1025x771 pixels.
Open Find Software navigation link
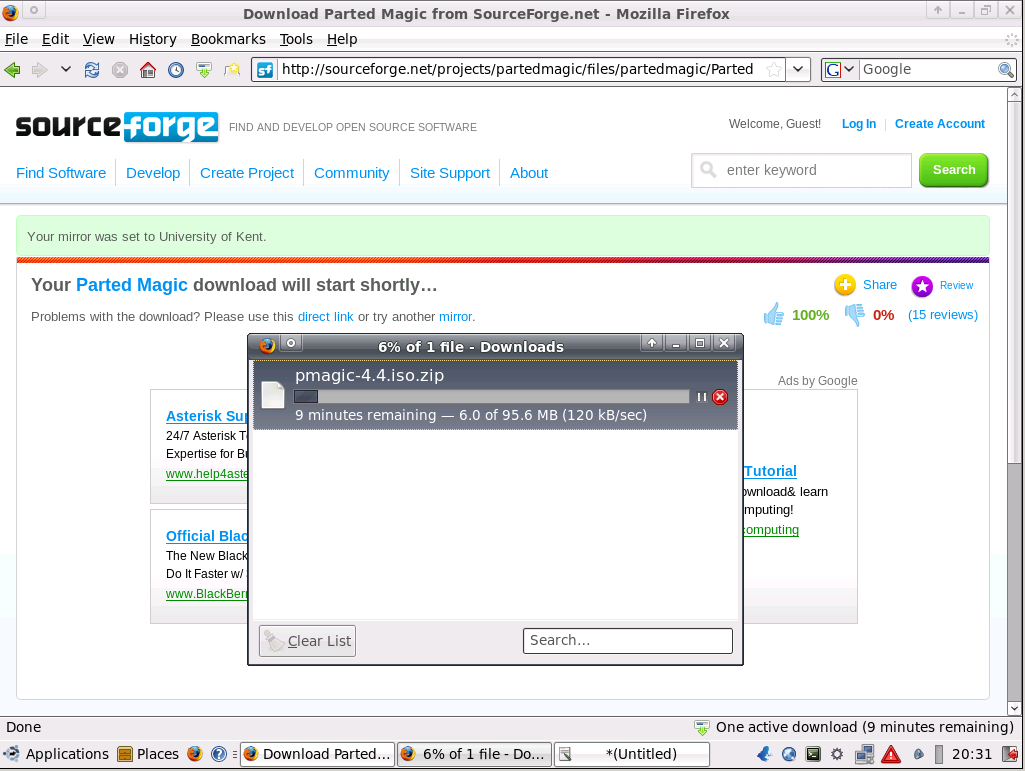[61, 173]
